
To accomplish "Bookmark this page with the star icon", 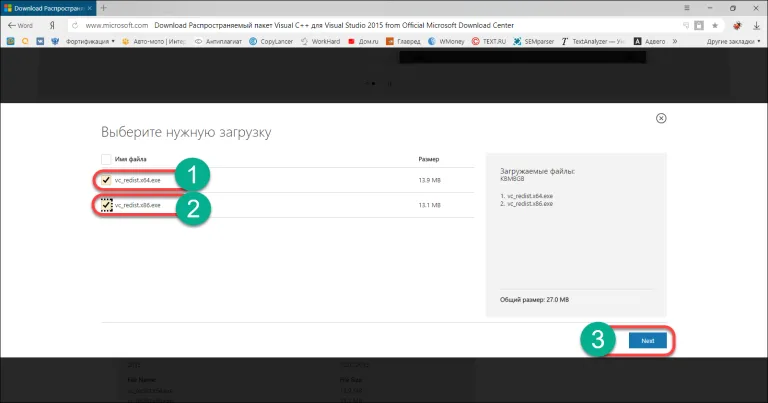I will [715, 25].
